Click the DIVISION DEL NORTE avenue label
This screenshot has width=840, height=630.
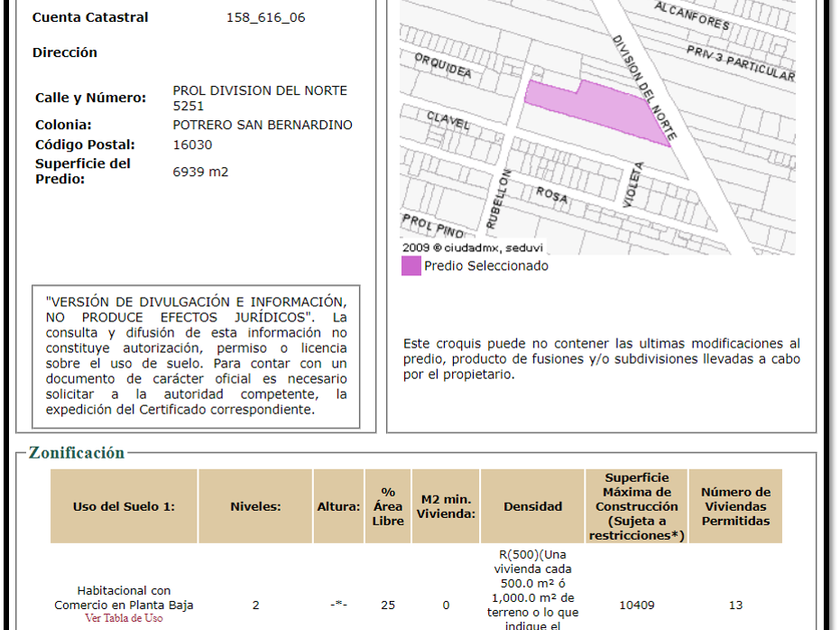pos(644,87)
